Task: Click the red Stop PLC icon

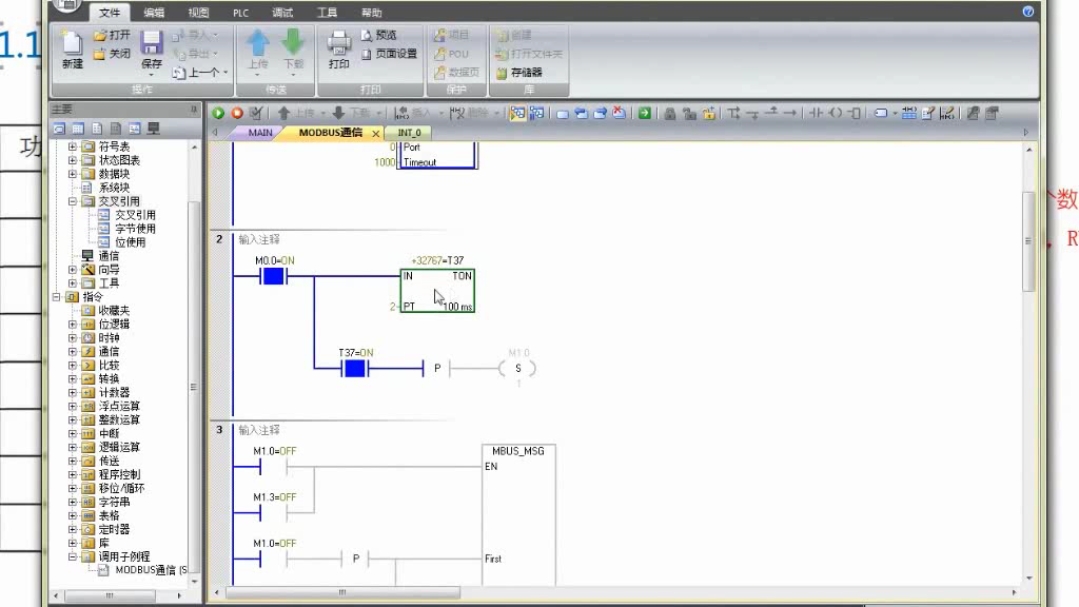Action: pos(237,113)
